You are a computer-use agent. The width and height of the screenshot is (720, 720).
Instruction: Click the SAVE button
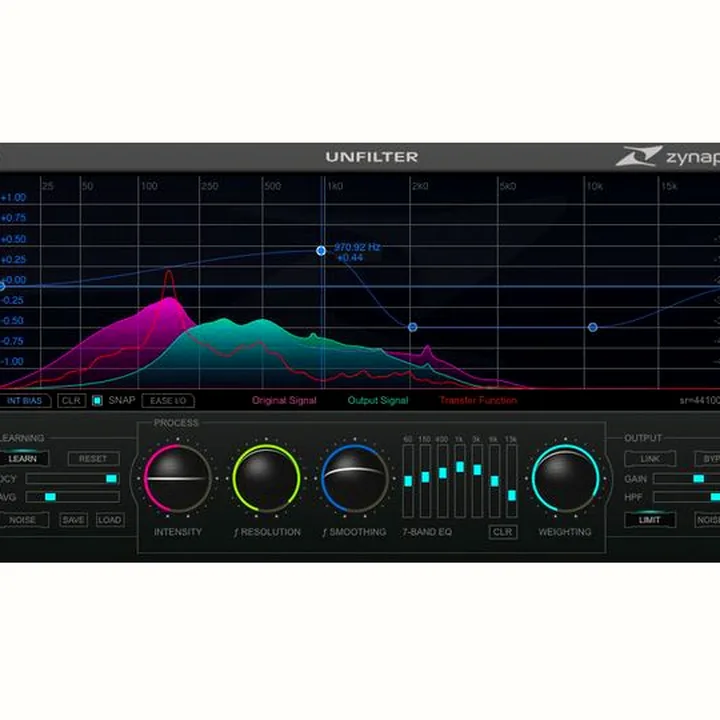tap(73, 520)
